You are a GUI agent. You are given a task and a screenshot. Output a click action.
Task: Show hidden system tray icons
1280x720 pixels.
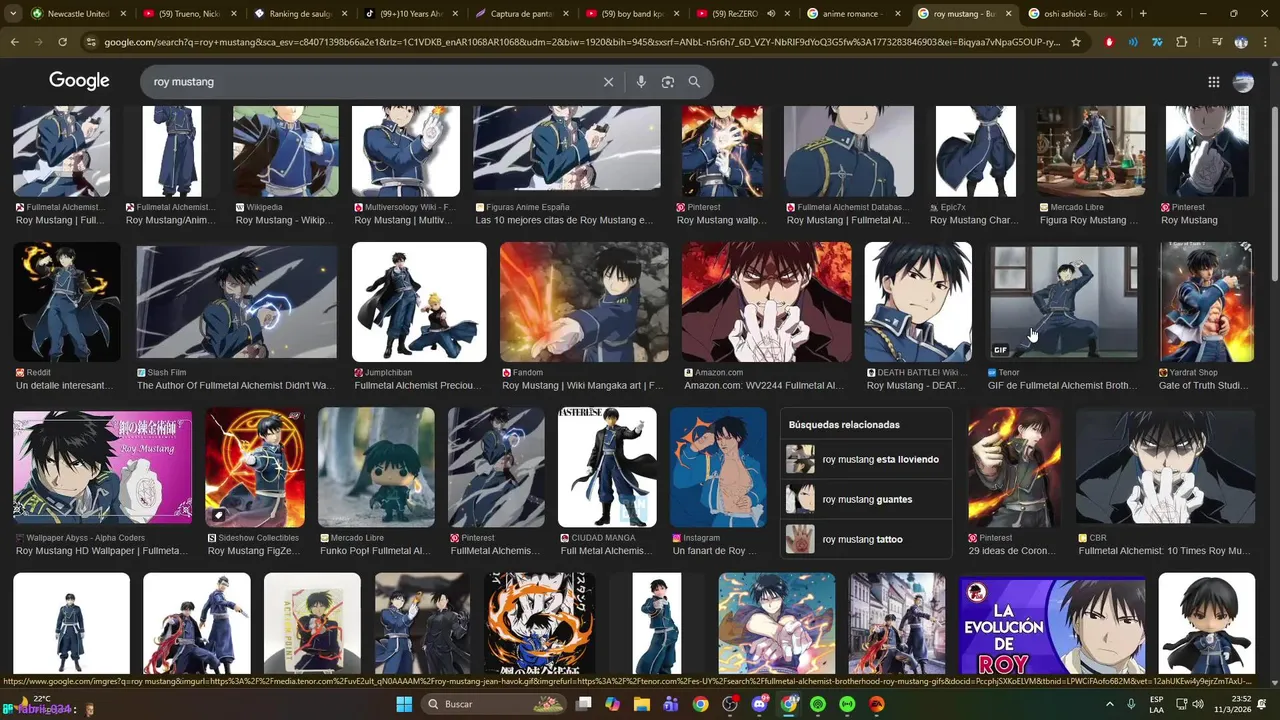click(x=1110, y=704)
